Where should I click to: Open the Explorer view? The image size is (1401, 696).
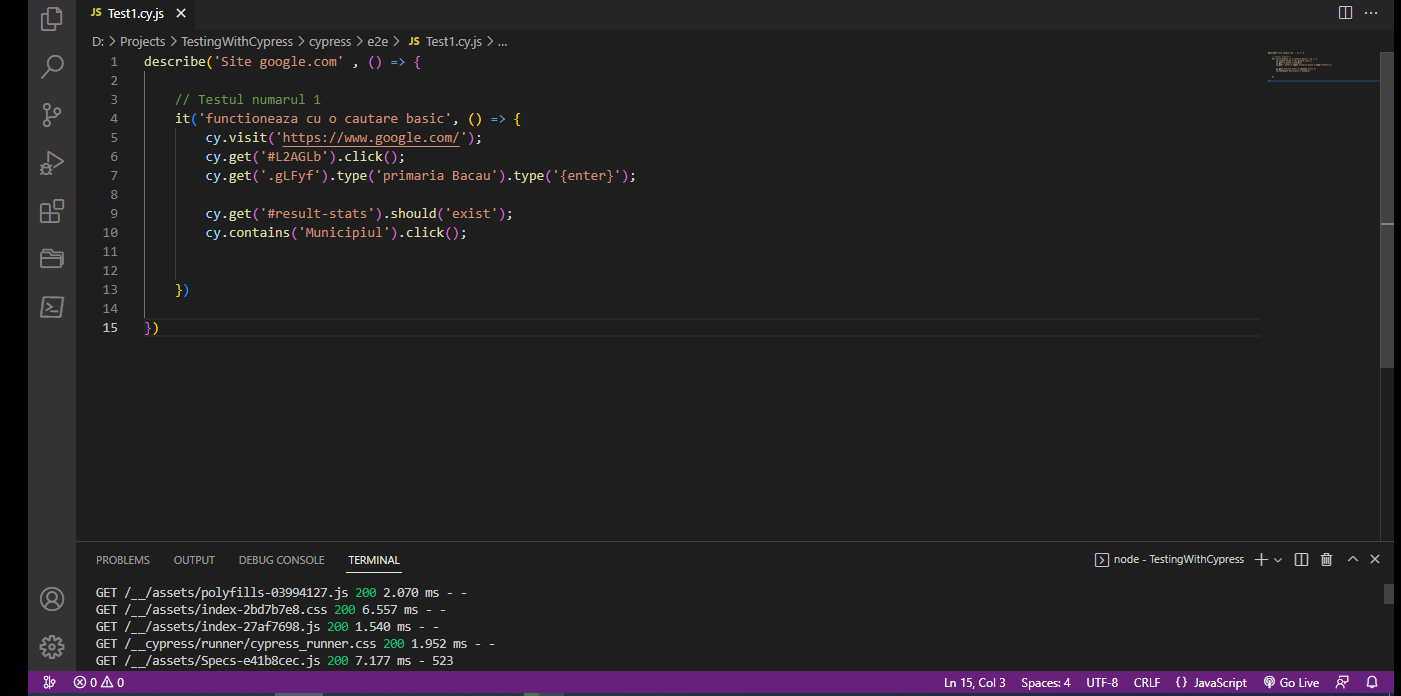[x=51, y=19]
